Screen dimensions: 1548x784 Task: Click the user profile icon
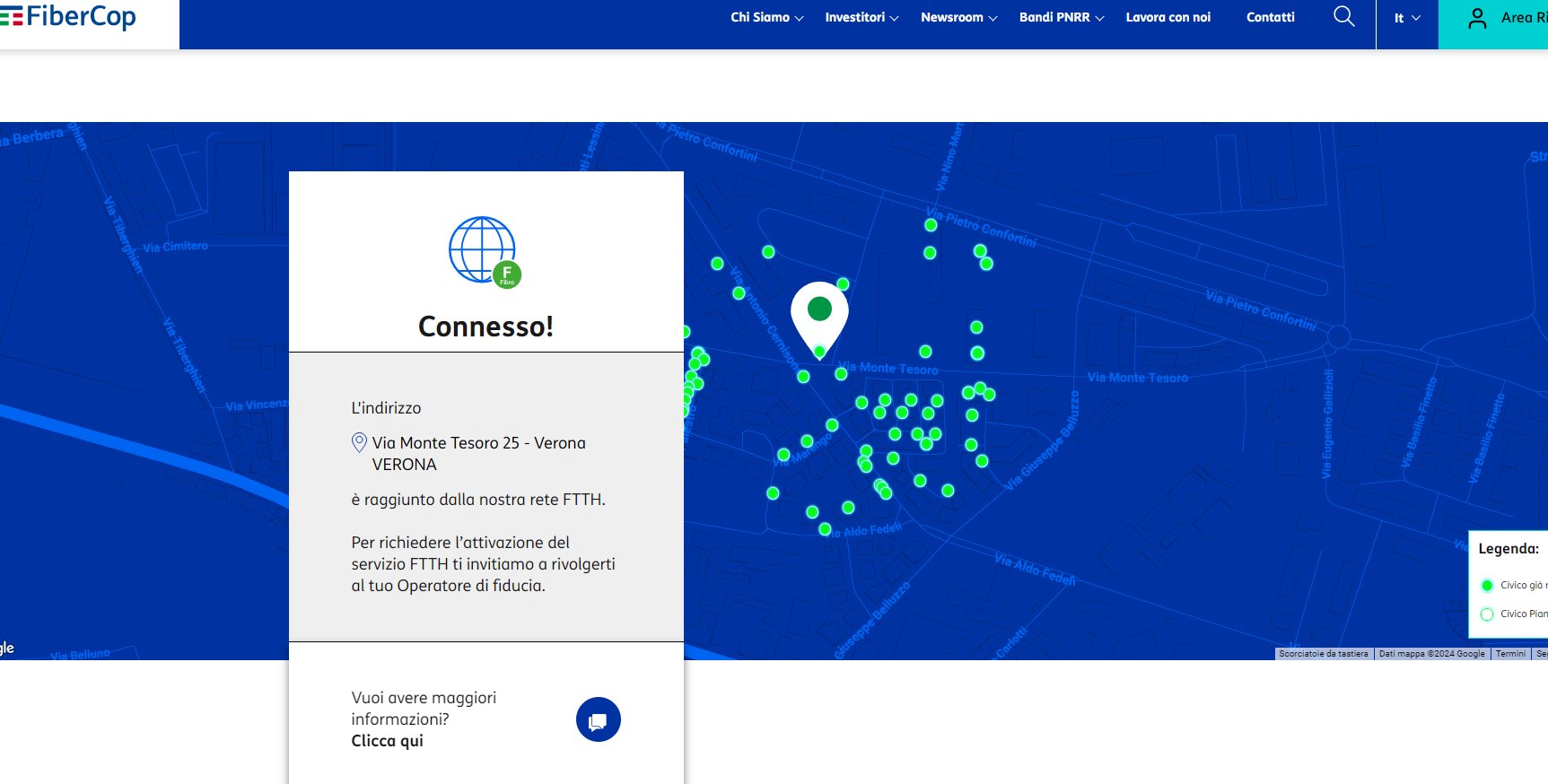1477,18
